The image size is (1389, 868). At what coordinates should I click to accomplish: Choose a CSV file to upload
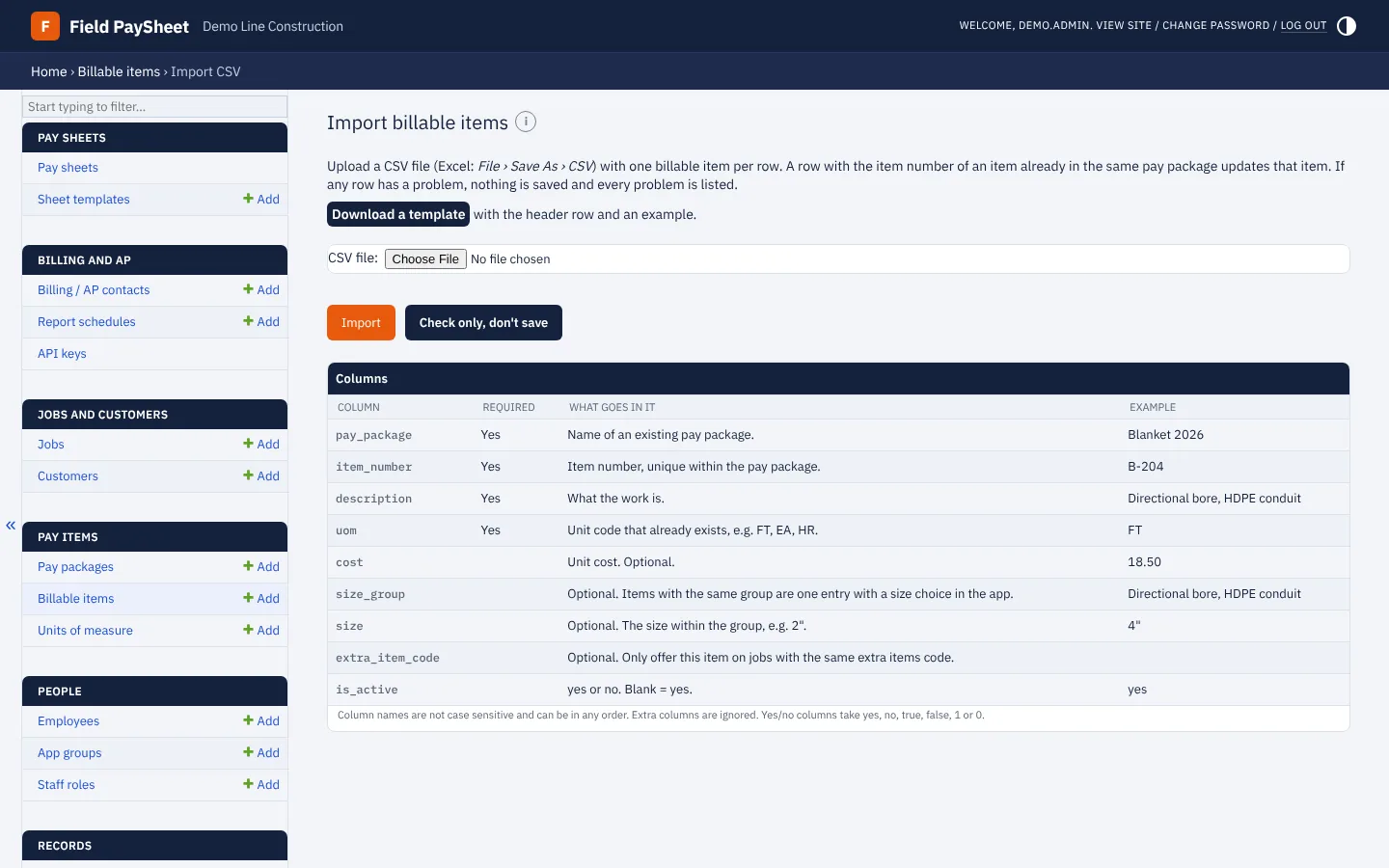425,259
